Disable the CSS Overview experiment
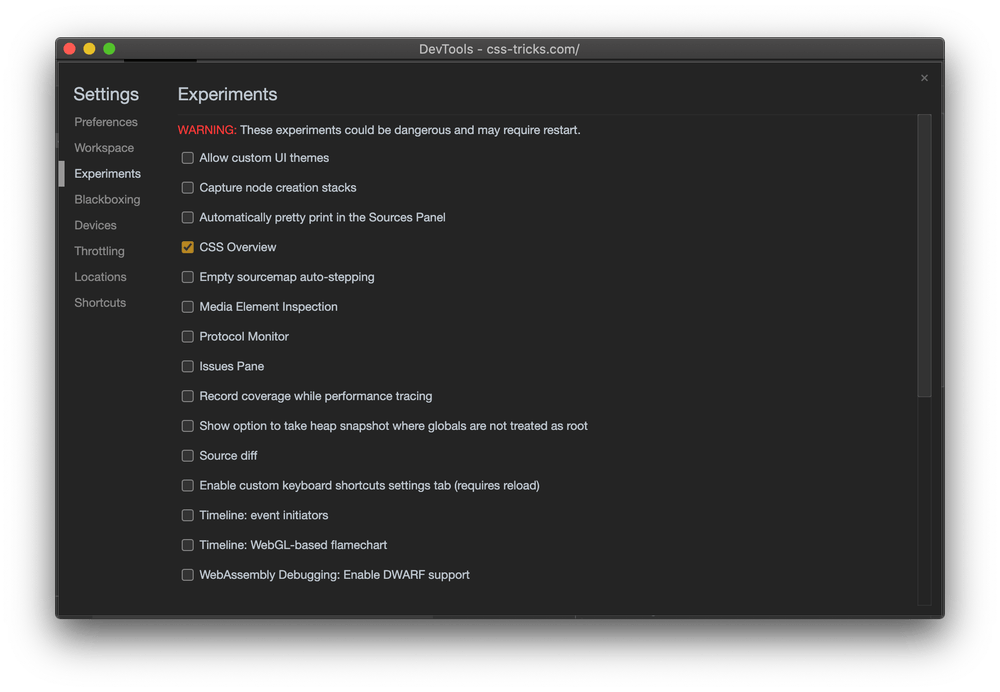The width and height of the screenshot is (1000, 692). [187, 247]
